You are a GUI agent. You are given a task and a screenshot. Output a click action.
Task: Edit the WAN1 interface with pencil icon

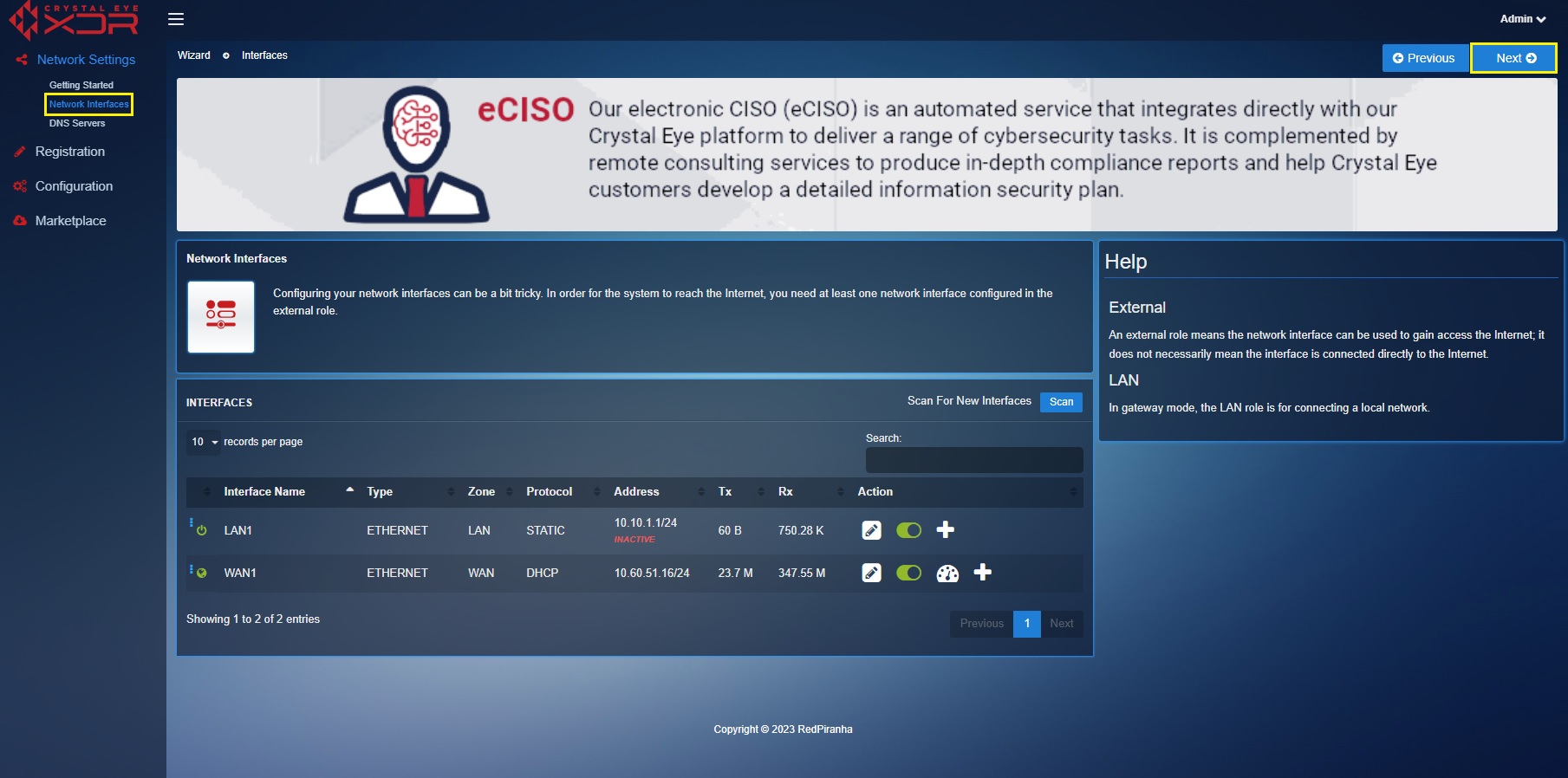pos(872,573)
